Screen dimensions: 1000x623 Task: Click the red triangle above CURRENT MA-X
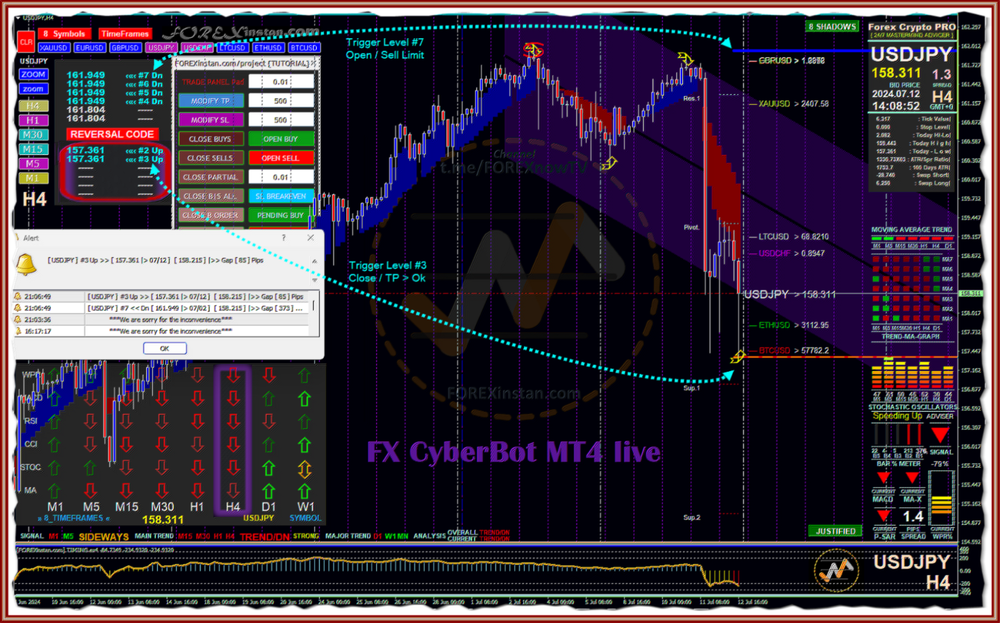(912, 478)
